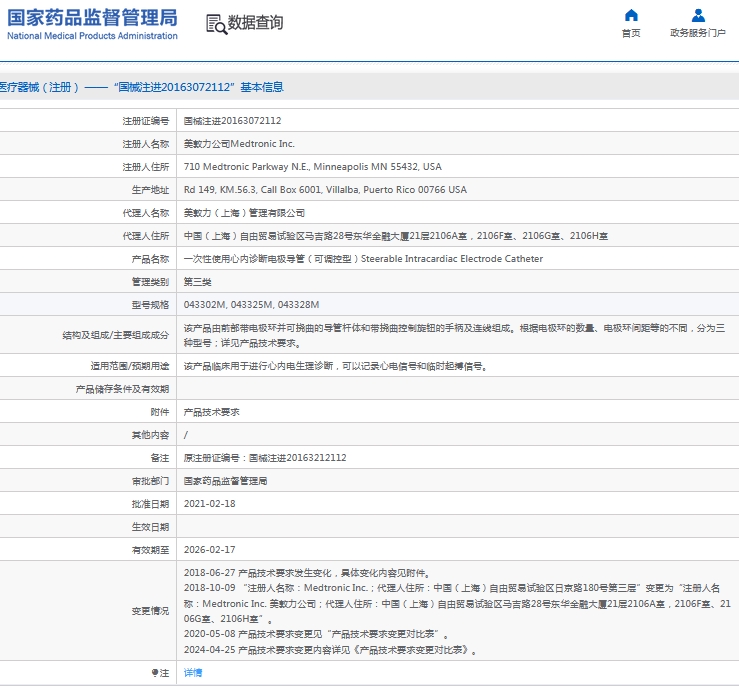Image resolution: width=739 pixels, height=686 pixels.
Task: Click the 注册证编号 row label
Action: point(146,121)
